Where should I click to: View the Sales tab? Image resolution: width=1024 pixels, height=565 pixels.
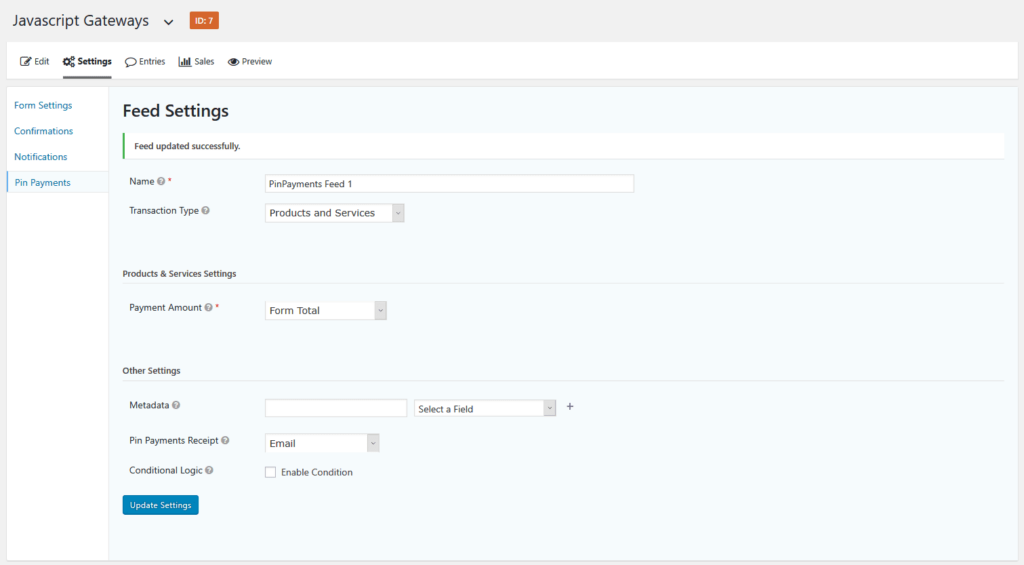click(x=196, y=61)
